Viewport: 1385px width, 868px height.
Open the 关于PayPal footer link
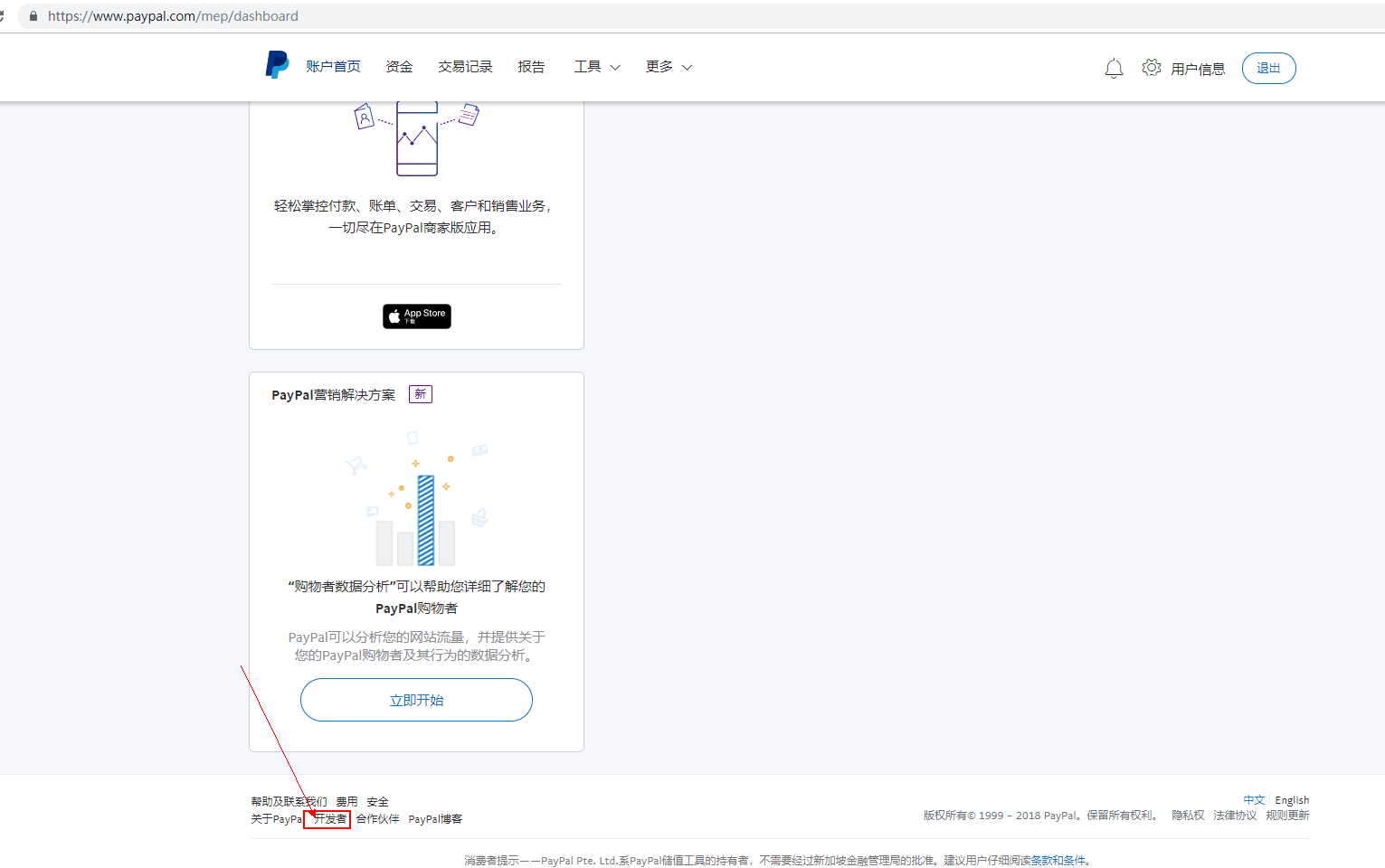276,819
